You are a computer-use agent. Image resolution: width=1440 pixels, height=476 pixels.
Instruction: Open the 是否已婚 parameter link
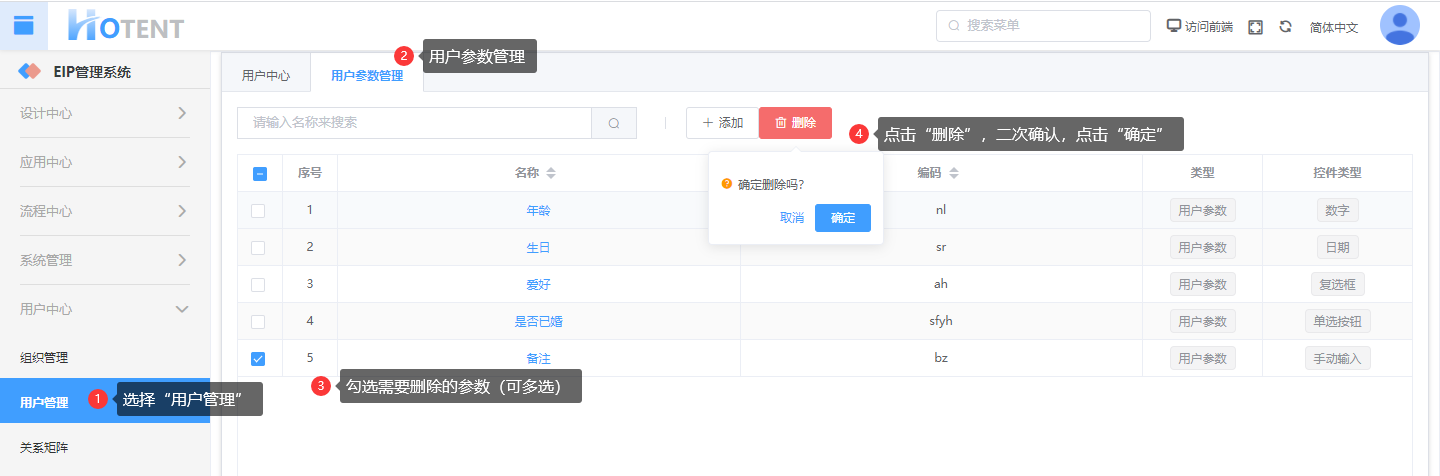tap(538, 321)
